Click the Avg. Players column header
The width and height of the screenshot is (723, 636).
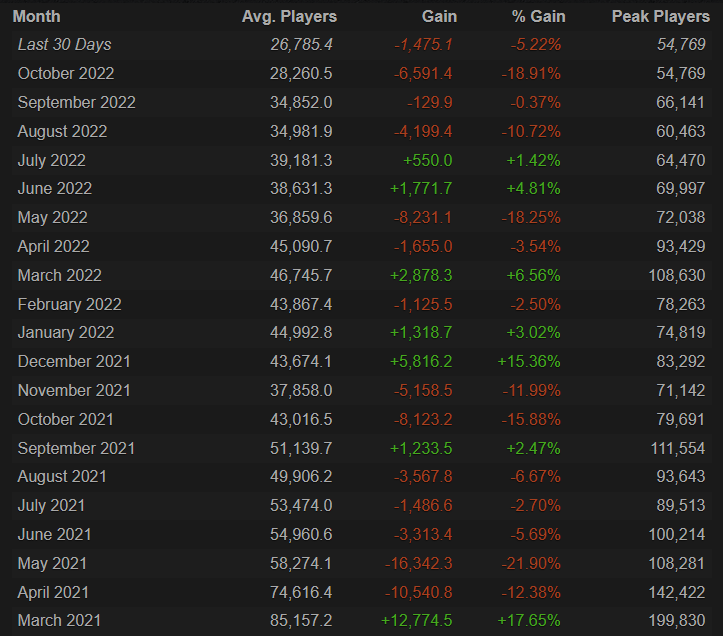pyautogui.click(x=289, y=17)
